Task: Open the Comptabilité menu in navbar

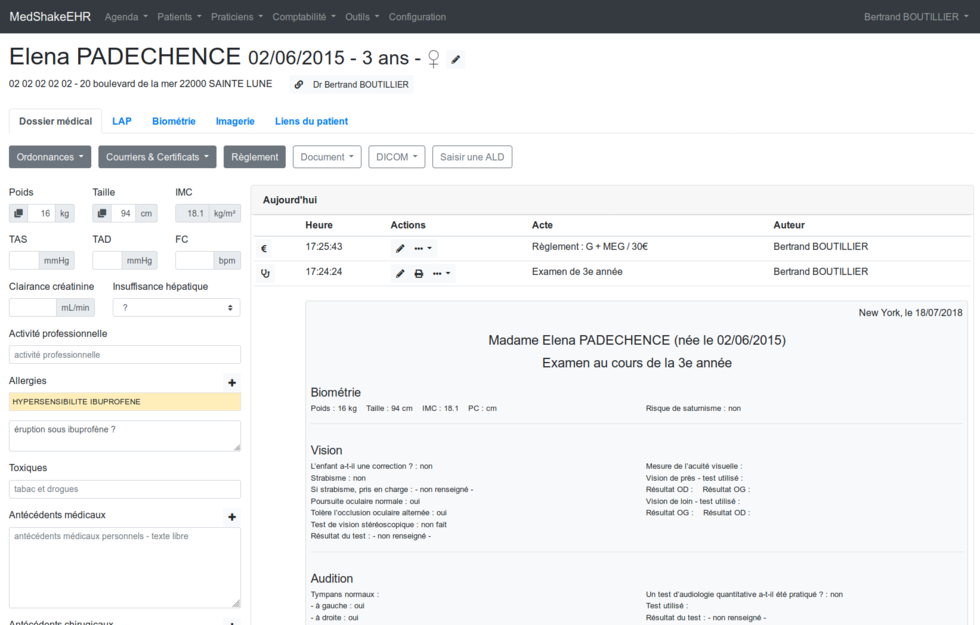Action: tap(304, 17)
